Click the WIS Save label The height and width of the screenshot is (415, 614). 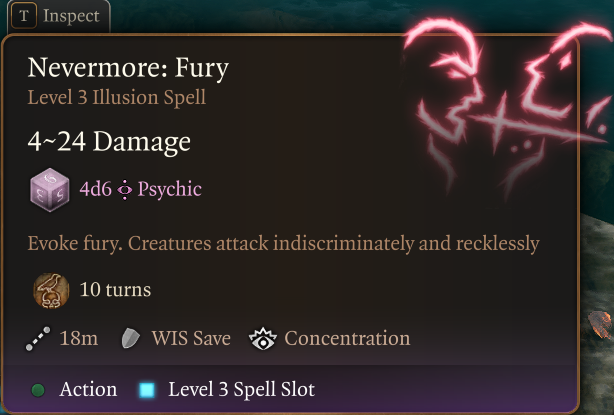click(x=191, y=338)
